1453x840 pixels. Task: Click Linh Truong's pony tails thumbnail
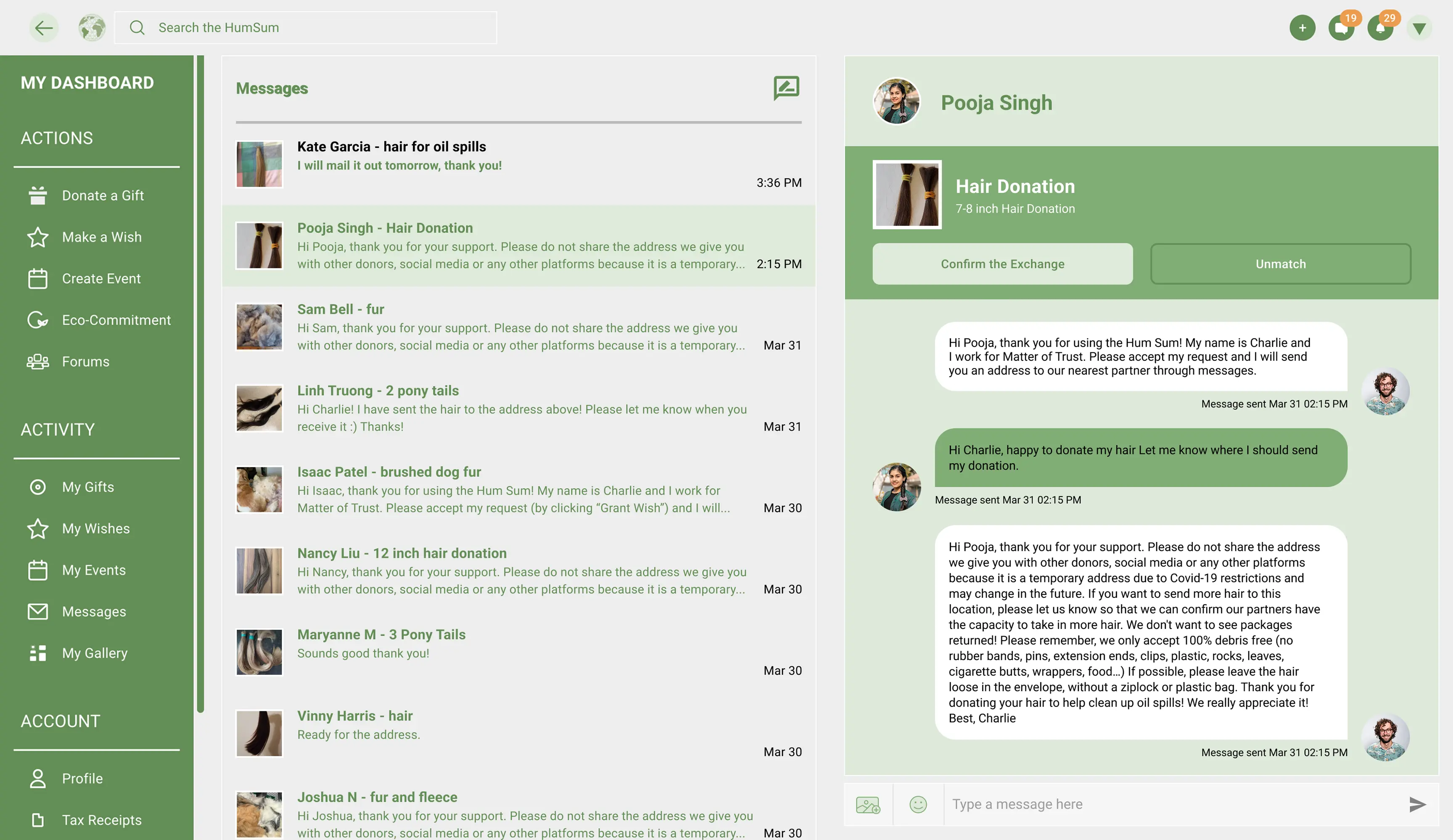tap(259, 408)
